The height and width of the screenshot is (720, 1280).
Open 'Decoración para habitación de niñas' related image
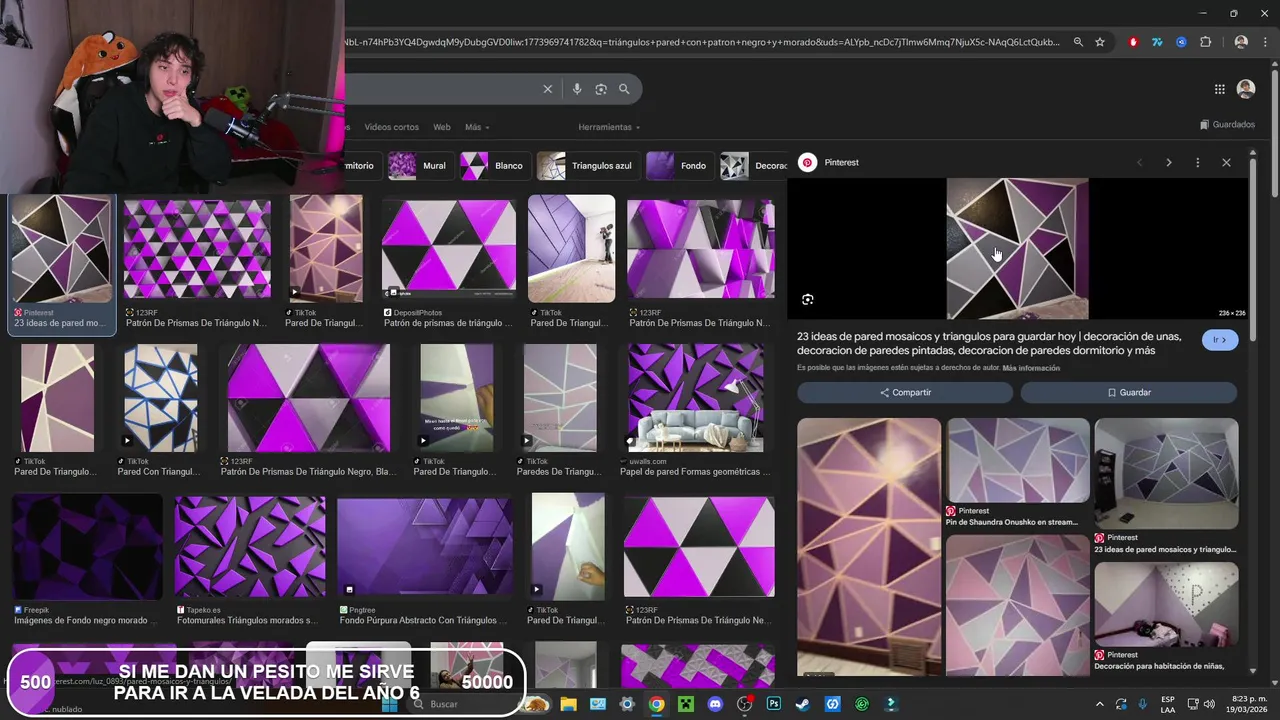pyautogui.click(x=1166, y=616)
